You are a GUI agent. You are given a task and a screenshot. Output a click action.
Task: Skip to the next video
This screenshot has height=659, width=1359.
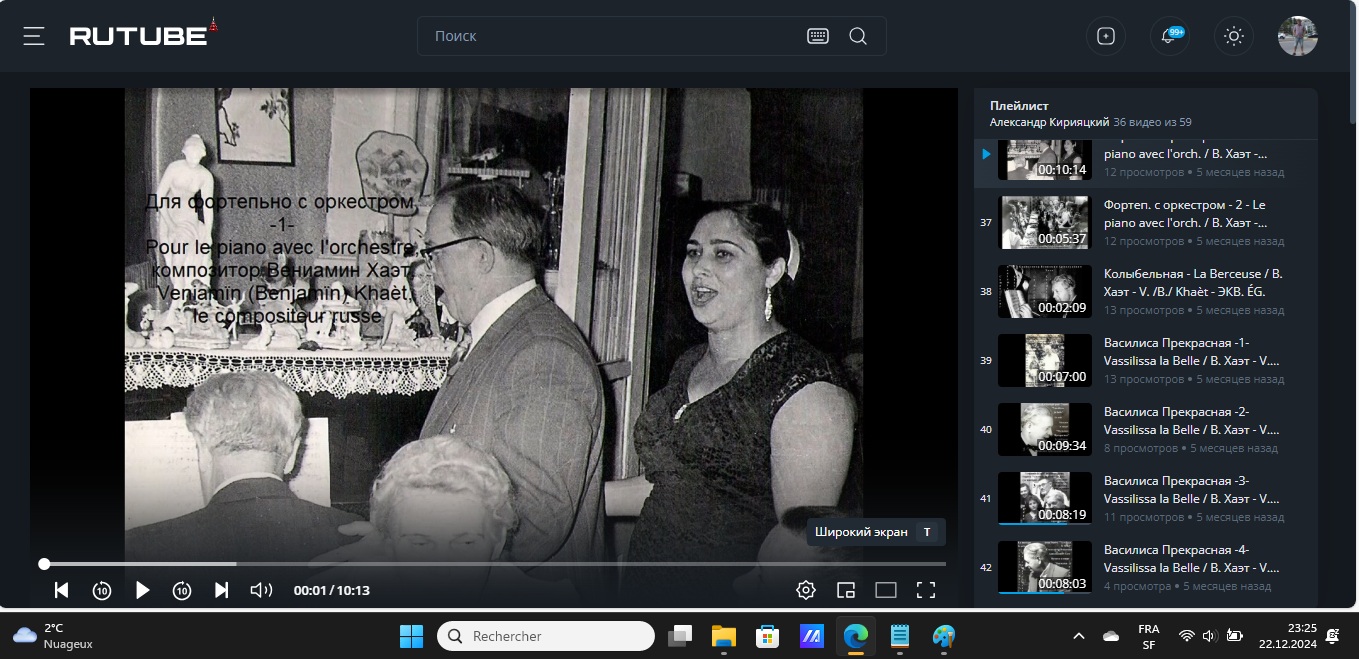(x=222, y=590)
